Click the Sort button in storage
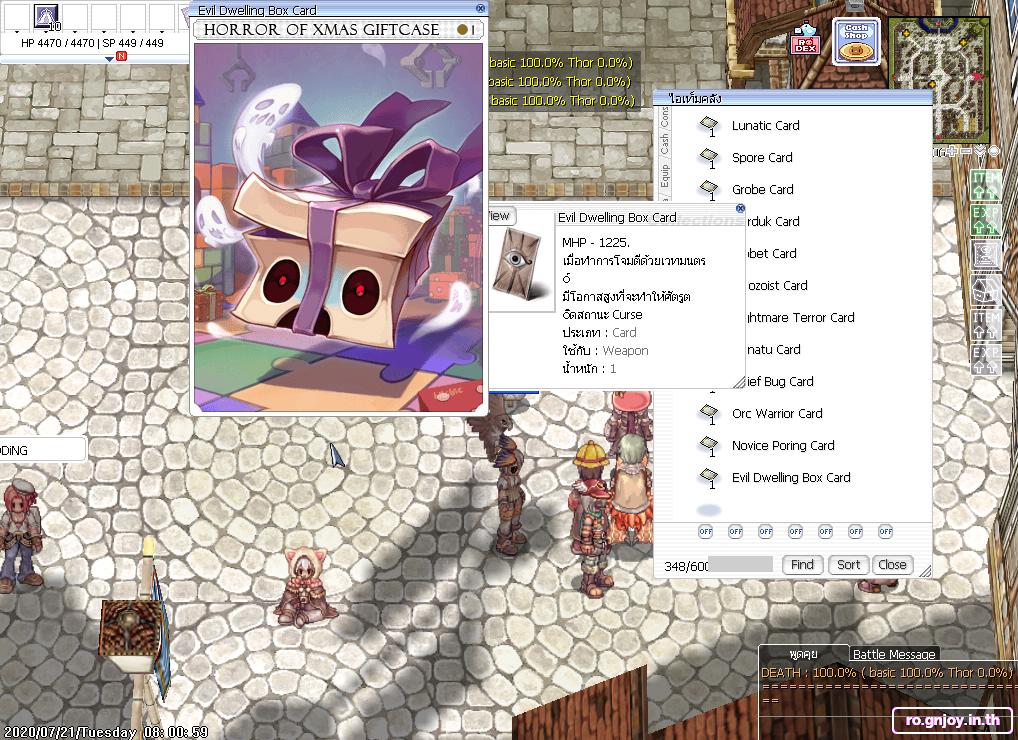 pos(849,565)
